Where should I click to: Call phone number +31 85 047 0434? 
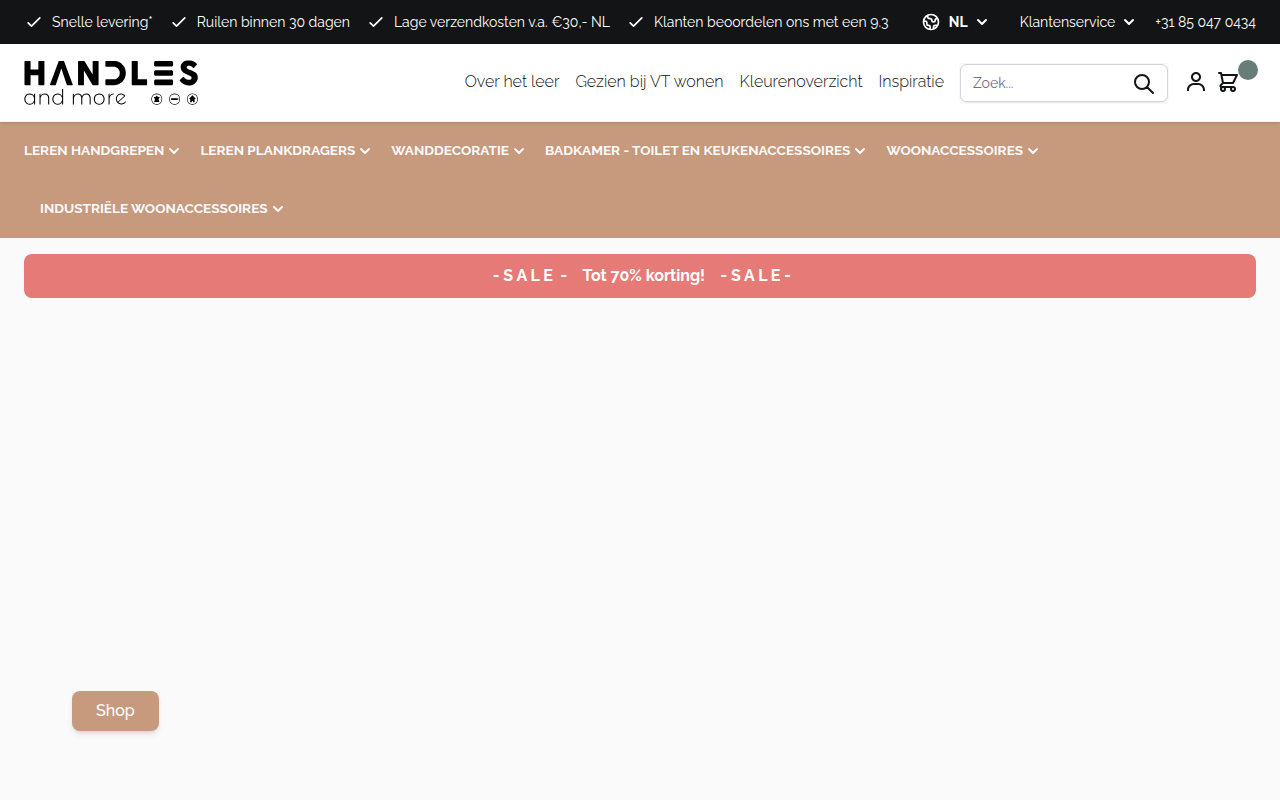click(x=1205, y=22)
